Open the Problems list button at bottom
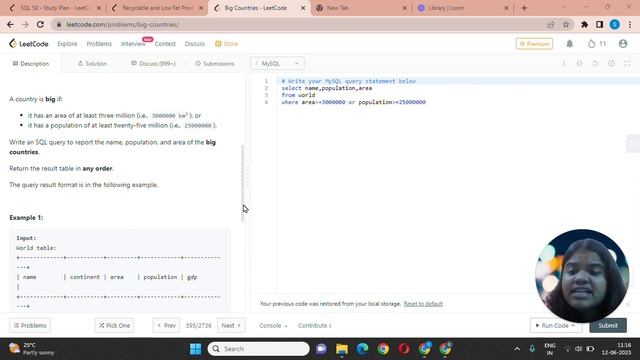Image resolution: width=640 pixels, height=360 pixels. point(30,325)
